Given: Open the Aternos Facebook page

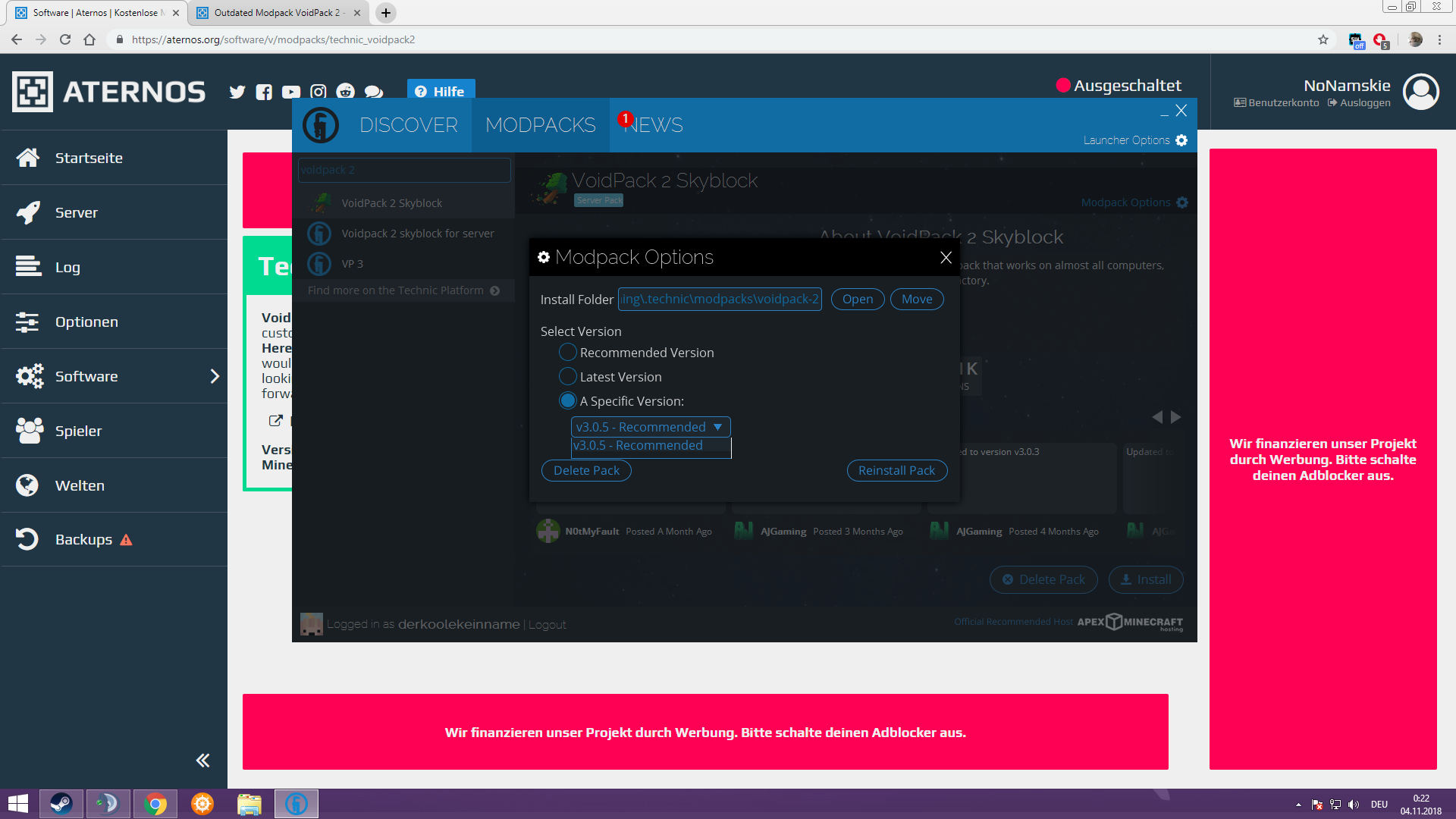Looking at the screenshot, I should point(264,92).
